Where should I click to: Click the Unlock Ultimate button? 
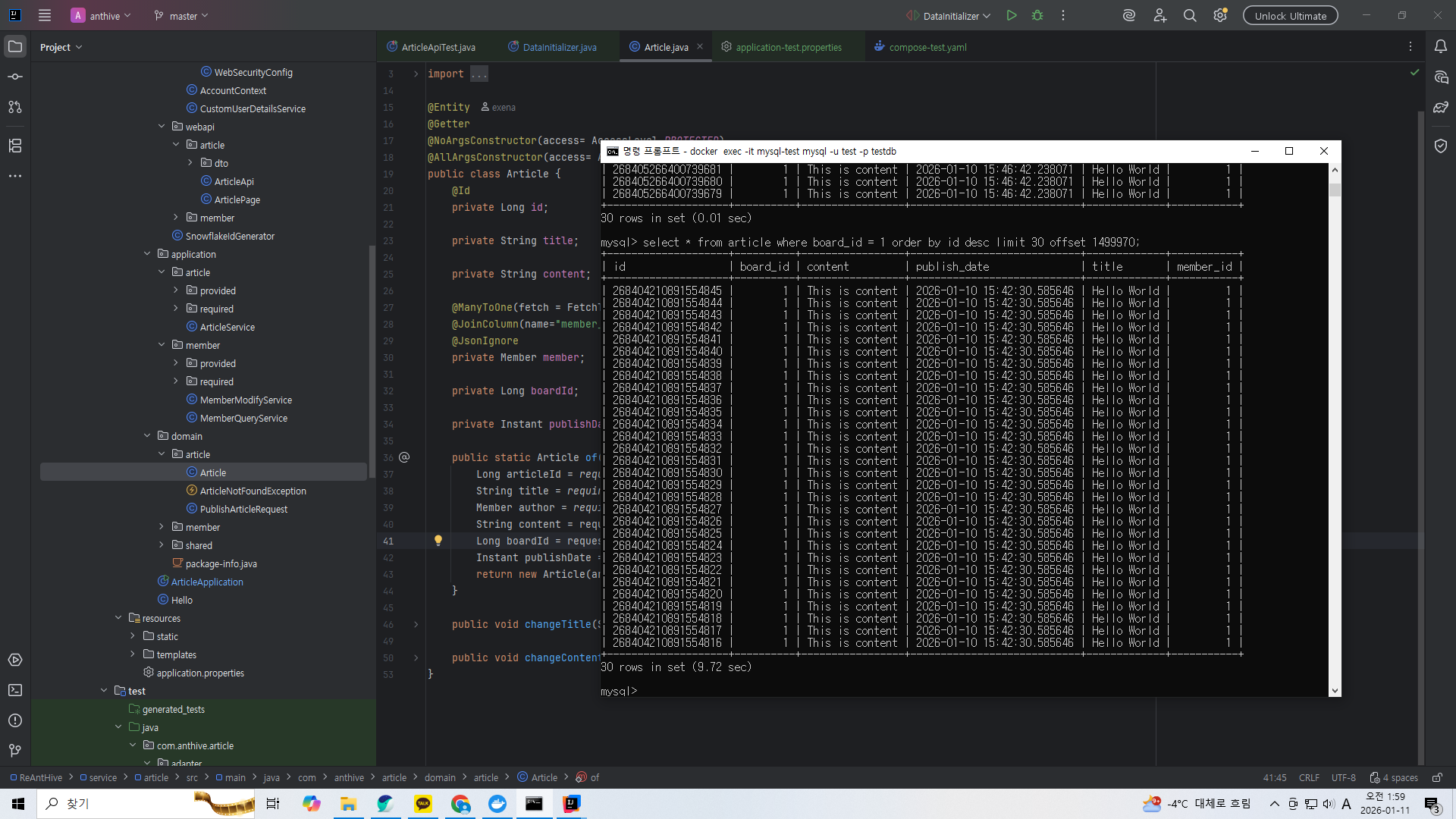(1290, 15)
